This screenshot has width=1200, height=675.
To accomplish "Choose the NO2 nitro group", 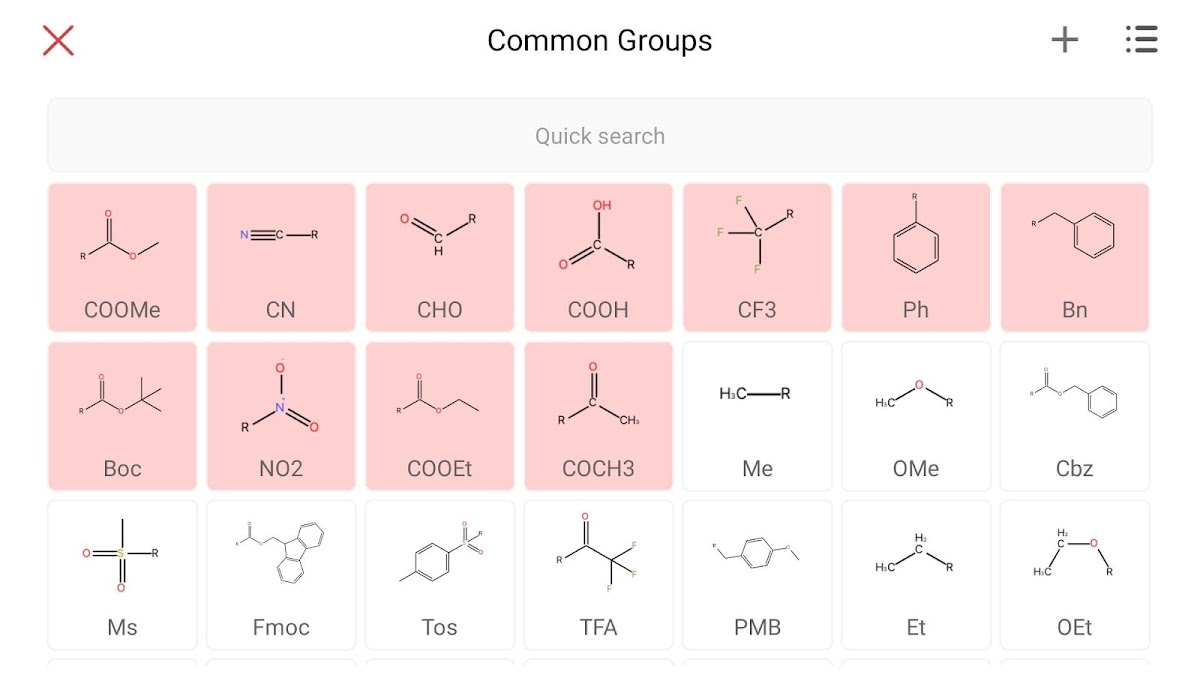I will [x=281, y=416].
